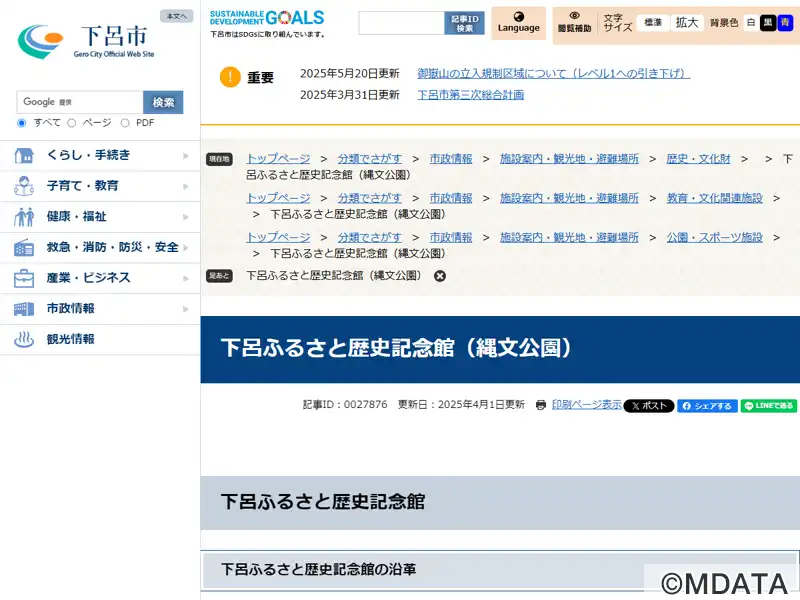Expand the くらし・手続き menu arrow
The width and height of the screenshot is (800, 600).
pos(186,156)
